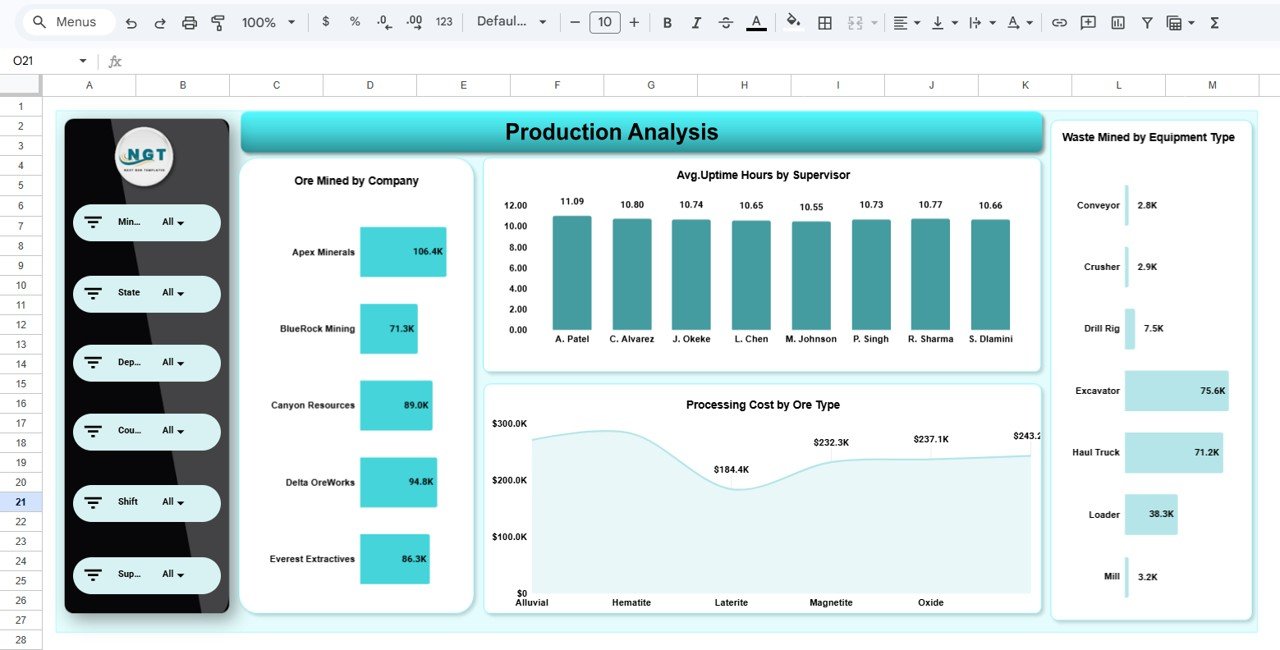The width and height of the screenshot is (1280, 650).
Task: Apply strikethrough formatting
Action: 725,22
